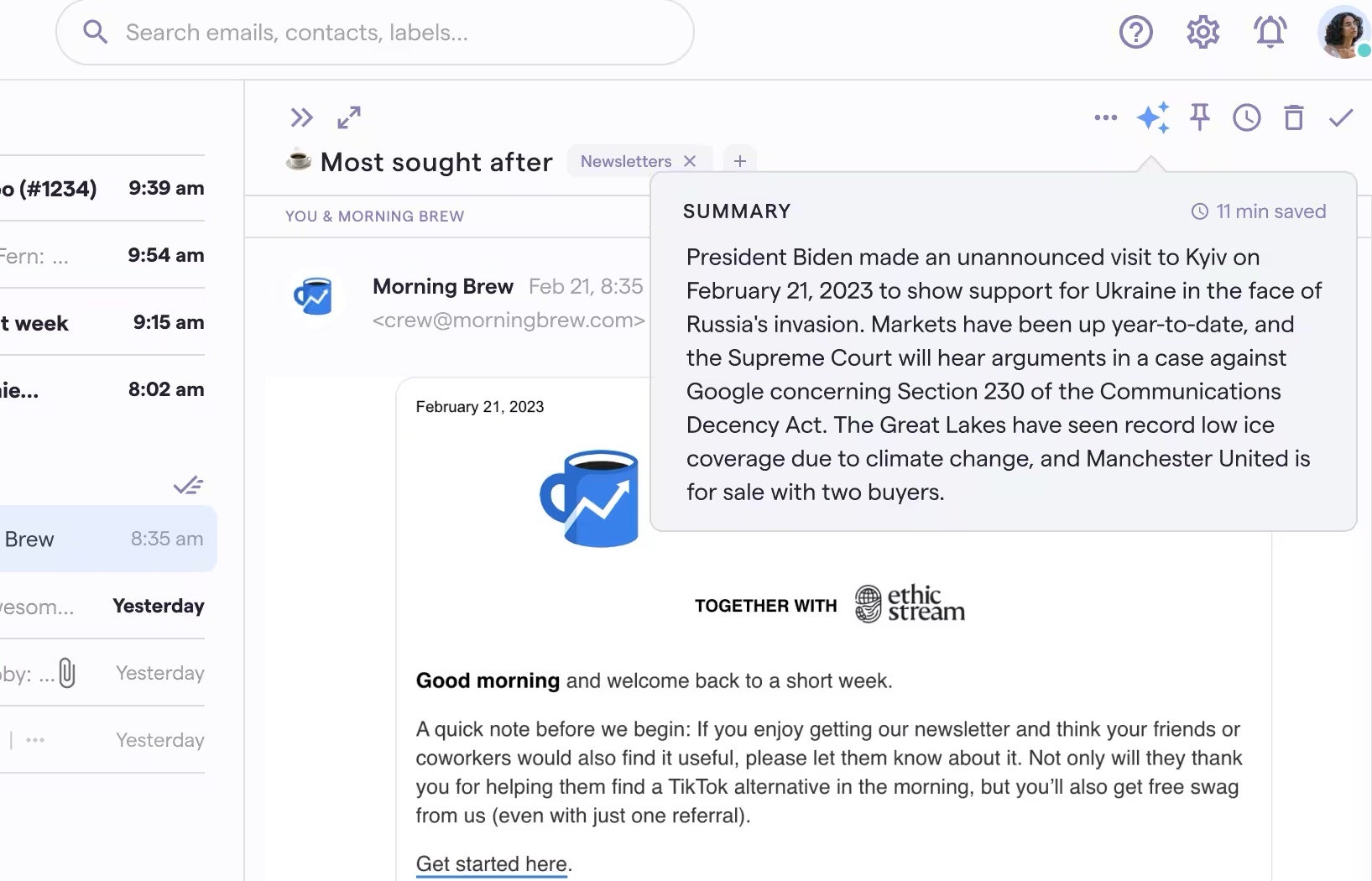Select the Brew email at 8:35 am

click(x=108, y=539)
